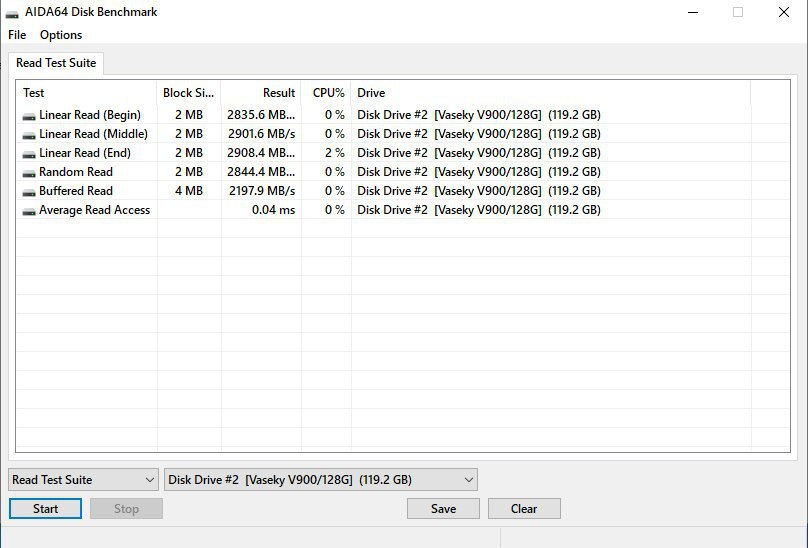
Task: Click the 0.04 ms result value
Action: (x=274, y=210)
